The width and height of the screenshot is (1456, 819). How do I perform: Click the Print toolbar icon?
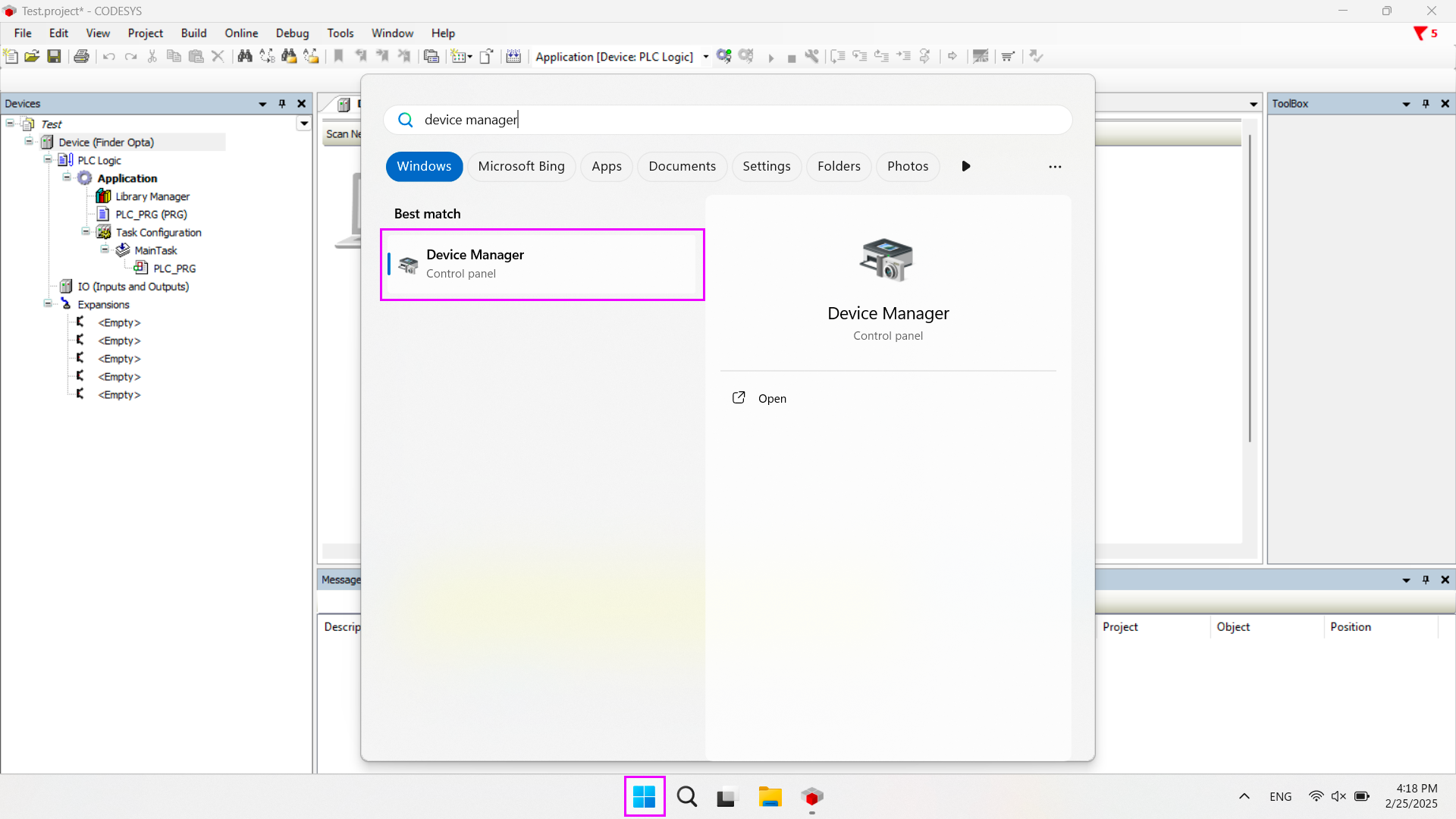pos(82,56)
